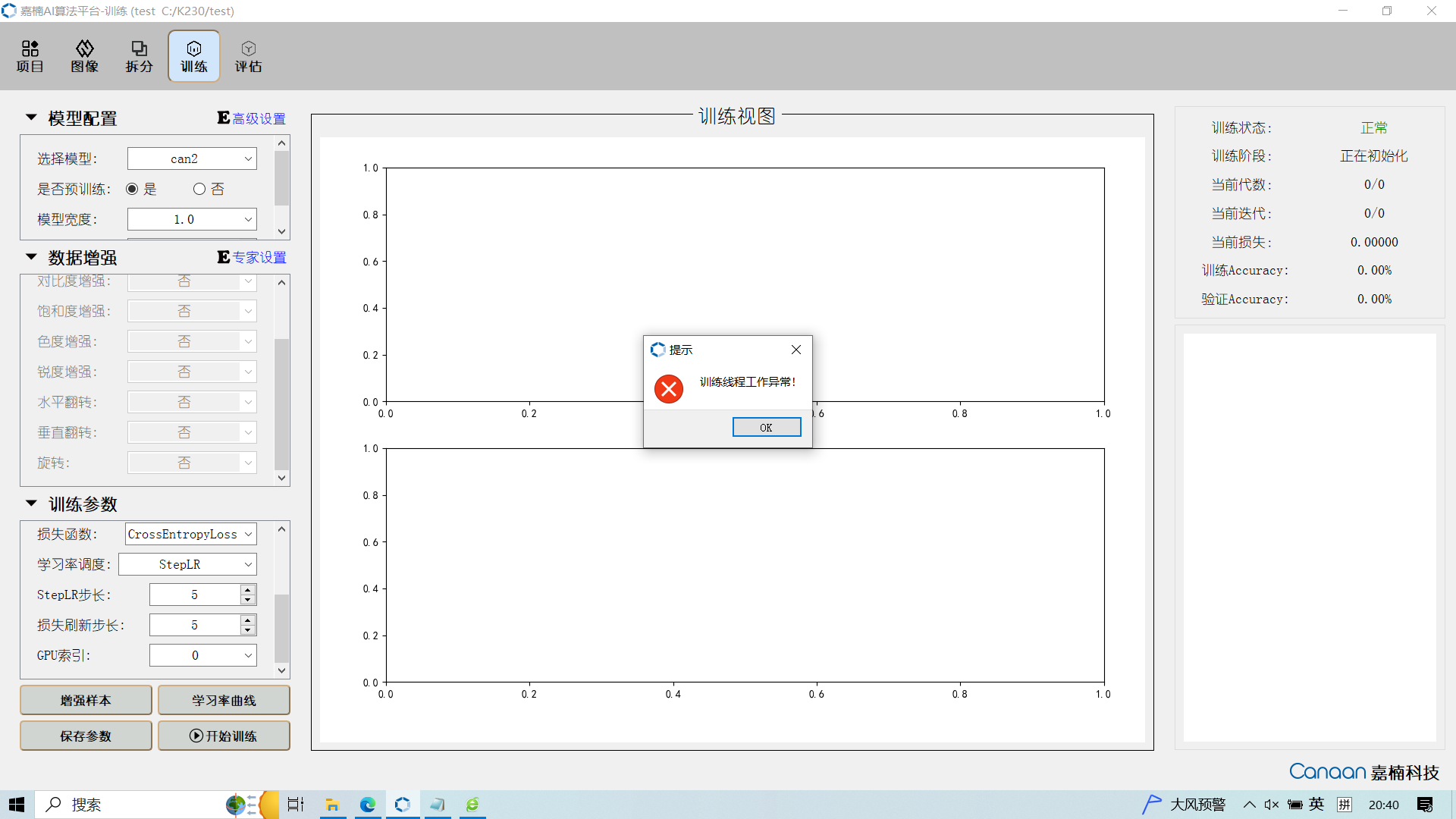Open the 拆分 (Split) toolbar icon

click(140, 56)
